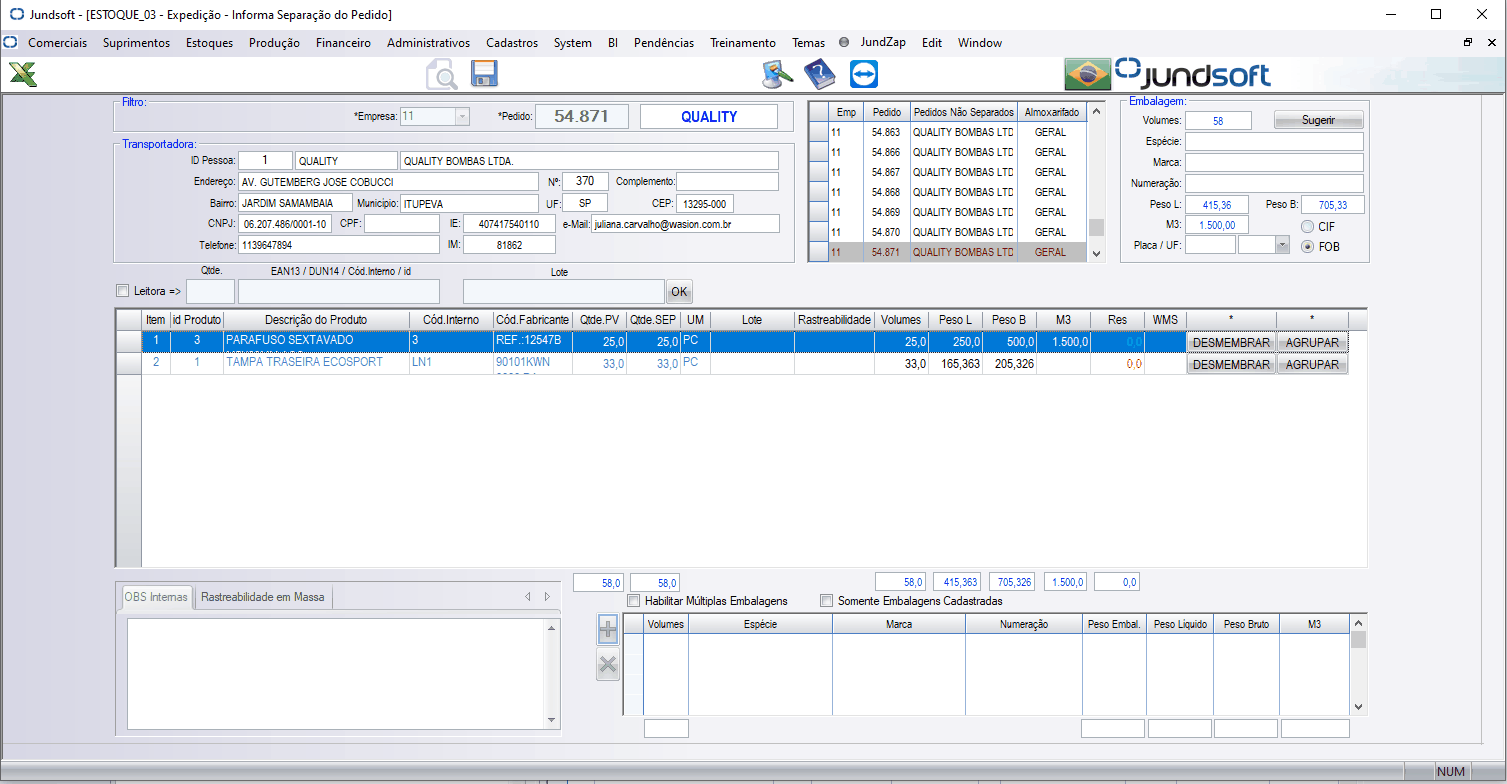
Task: Select the OBS Internas tab
Action: 155,597
